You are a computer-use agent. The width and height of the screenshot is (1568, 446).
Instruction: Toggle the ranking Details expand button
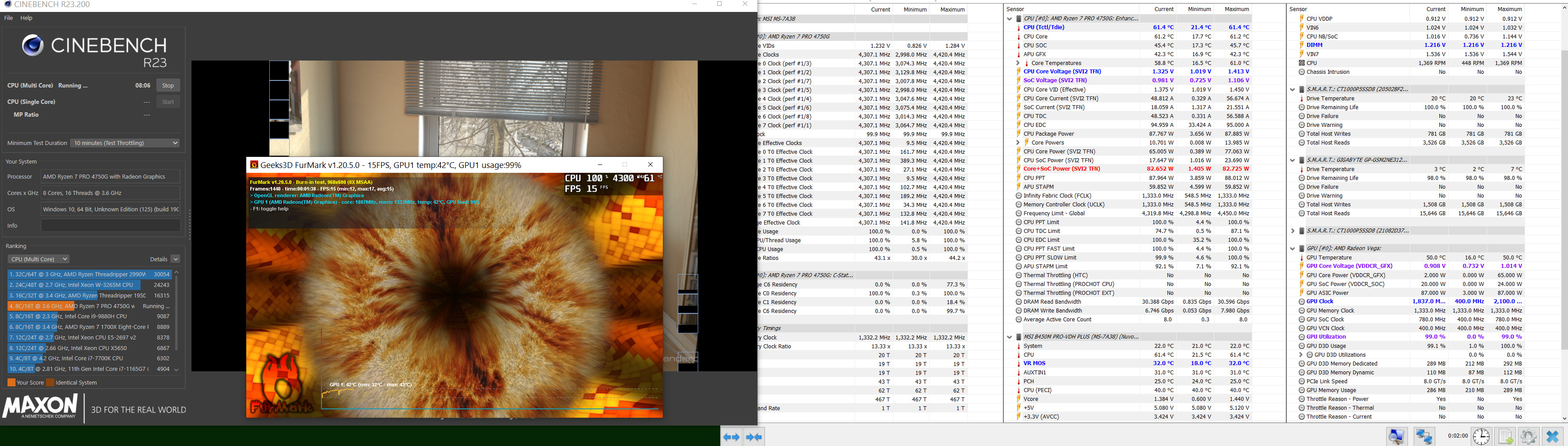tap(175, 259)
